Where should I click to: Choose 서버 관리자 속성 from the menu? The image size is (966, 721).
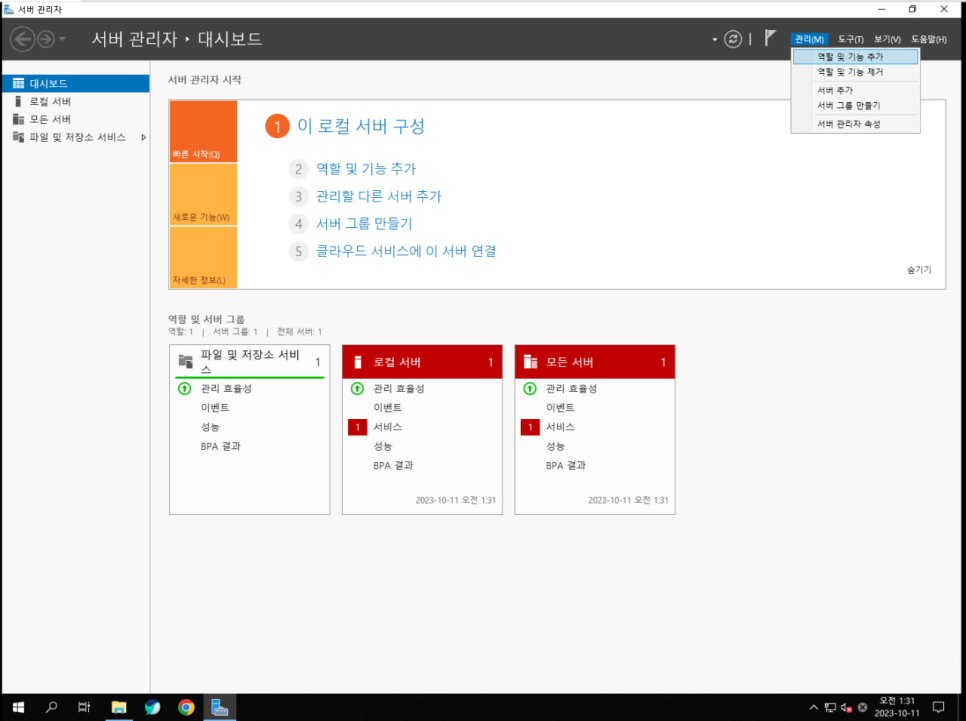tap(848, 124)
